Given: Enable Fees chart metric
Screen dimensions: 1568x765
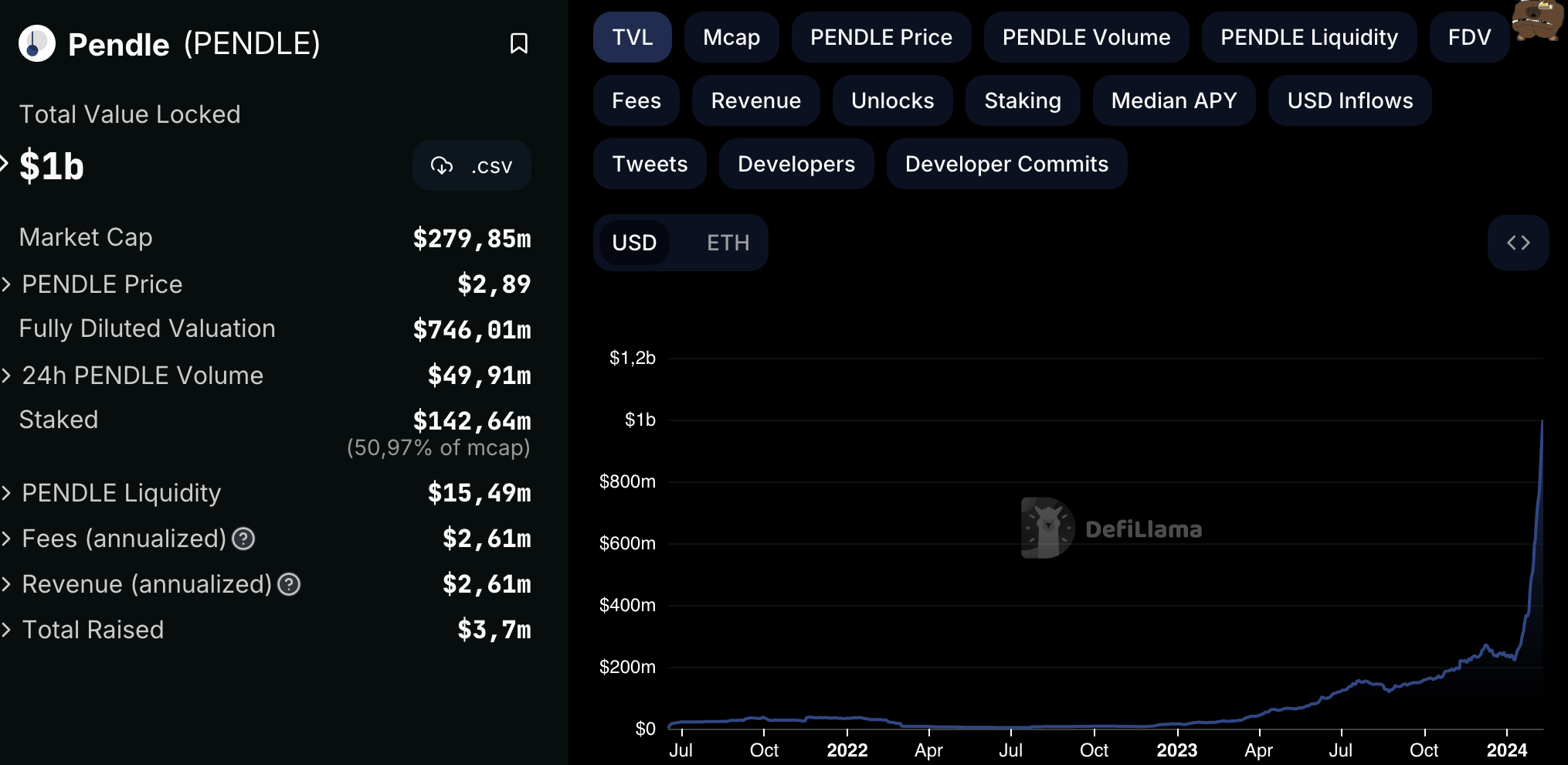Looking at the screenshot, I should click(636, 100).
